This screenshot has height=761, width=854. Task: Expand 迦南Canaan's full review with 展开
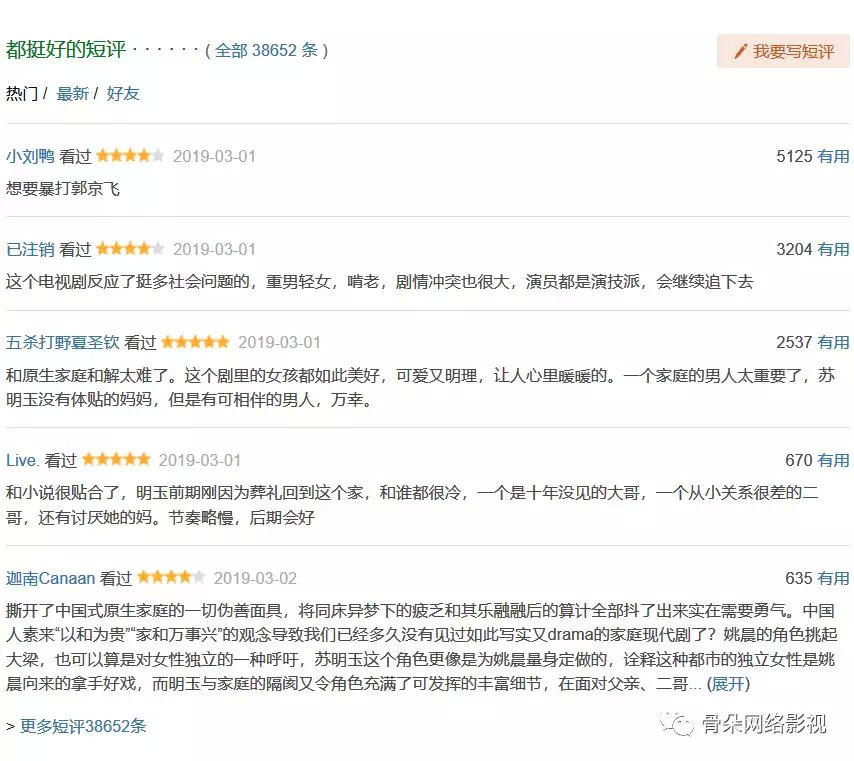click(x=728, y=684)
